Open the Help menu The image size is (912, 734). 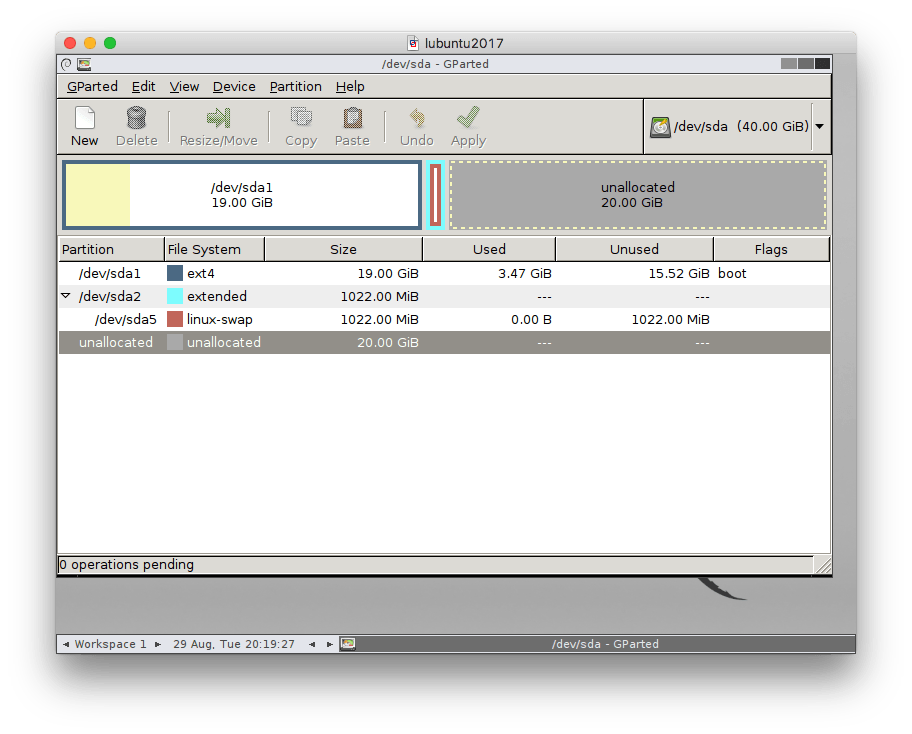350,87
